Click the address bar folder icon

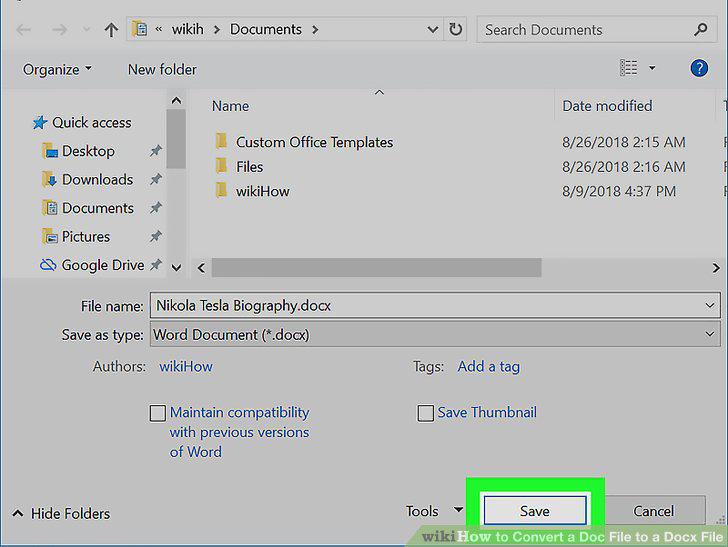140,29
